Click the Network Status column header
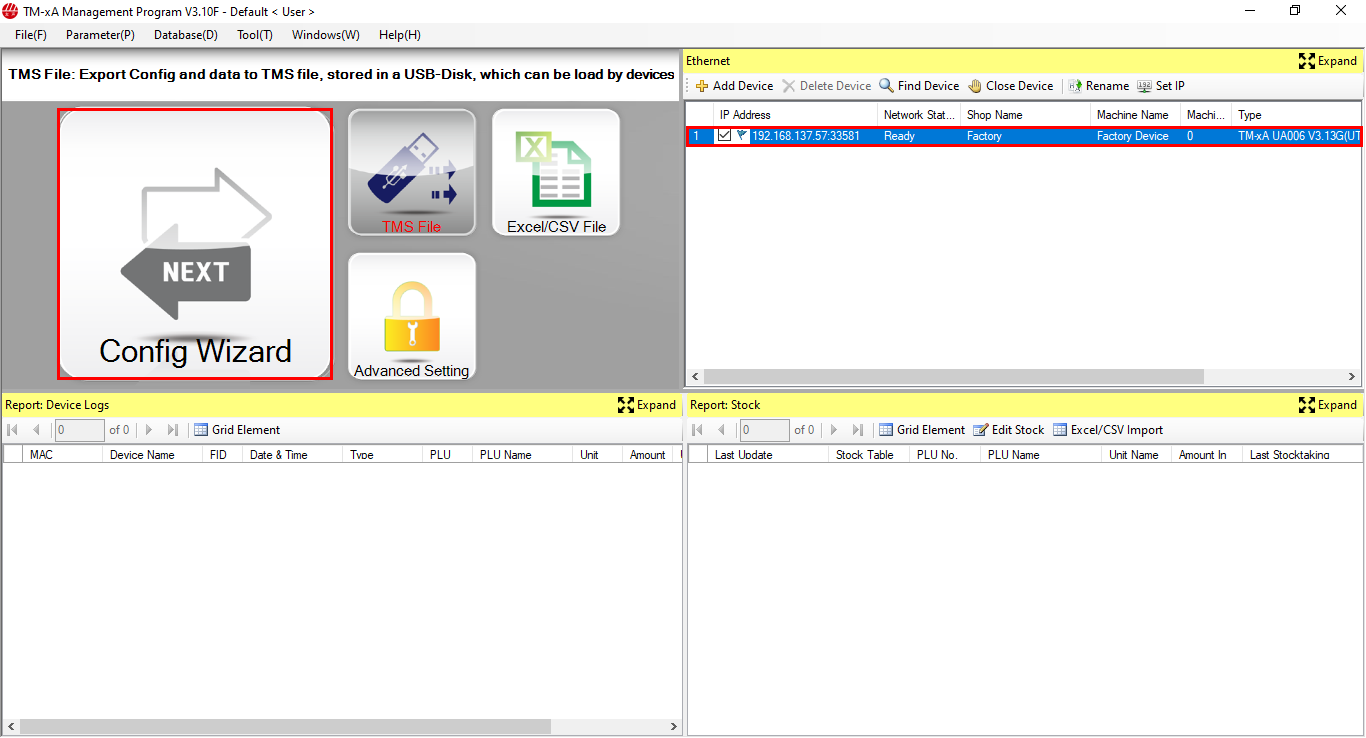The height and width of the screenshot is (738, 1366). [919, 115]
